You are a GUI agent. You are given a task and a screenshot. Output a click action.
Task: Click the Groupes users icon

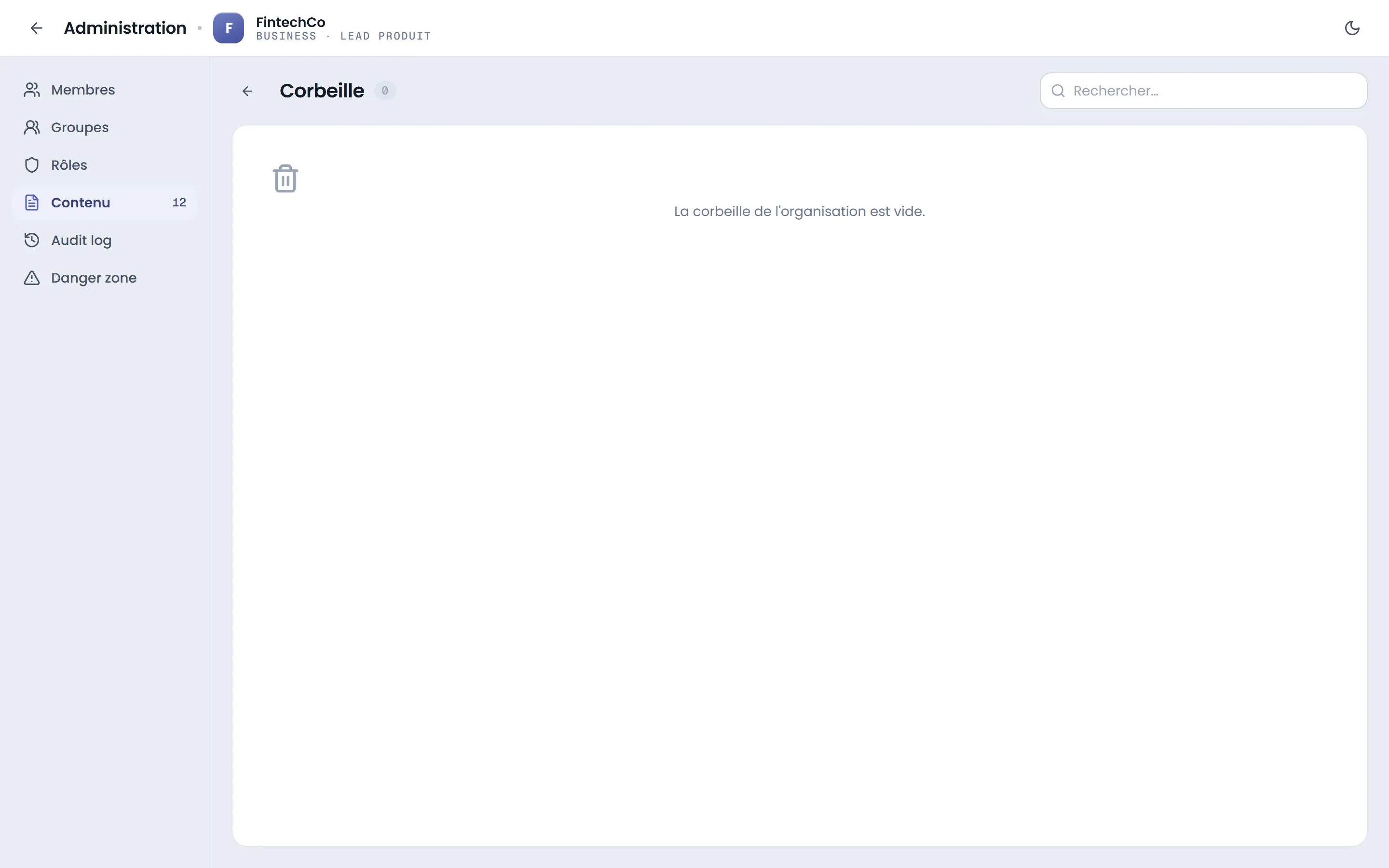32,127
